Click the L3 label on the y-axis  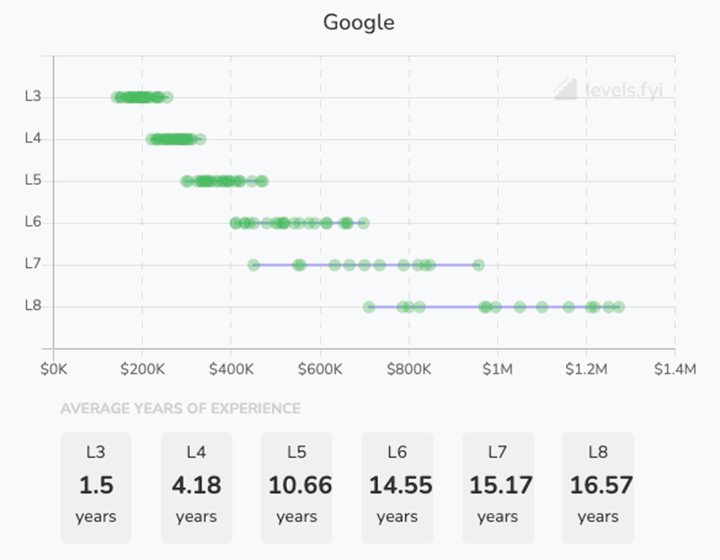point(33,97)
